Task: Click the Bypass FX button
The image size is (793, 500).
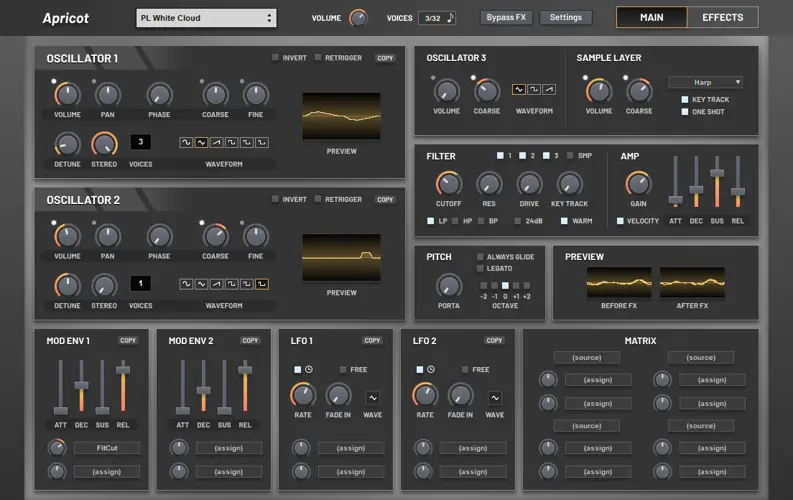Action: 507,18
